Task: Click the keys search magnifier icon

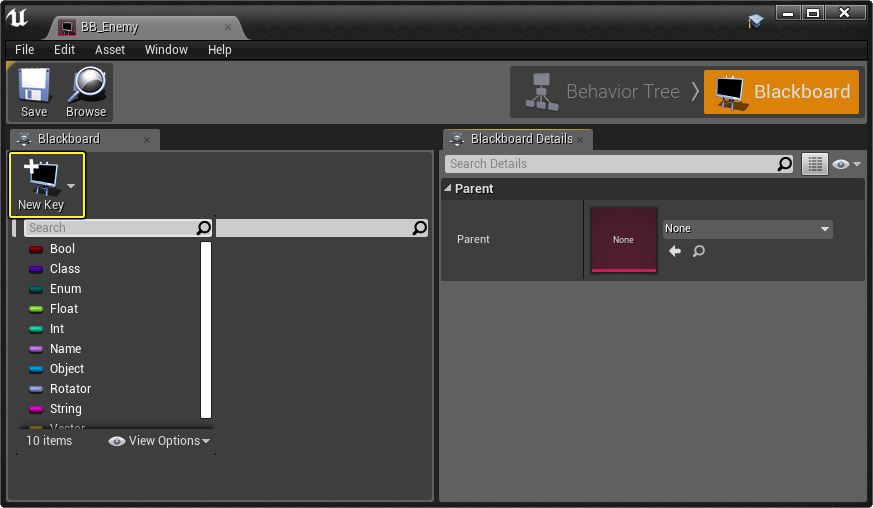Action: (x=419, y=228)
